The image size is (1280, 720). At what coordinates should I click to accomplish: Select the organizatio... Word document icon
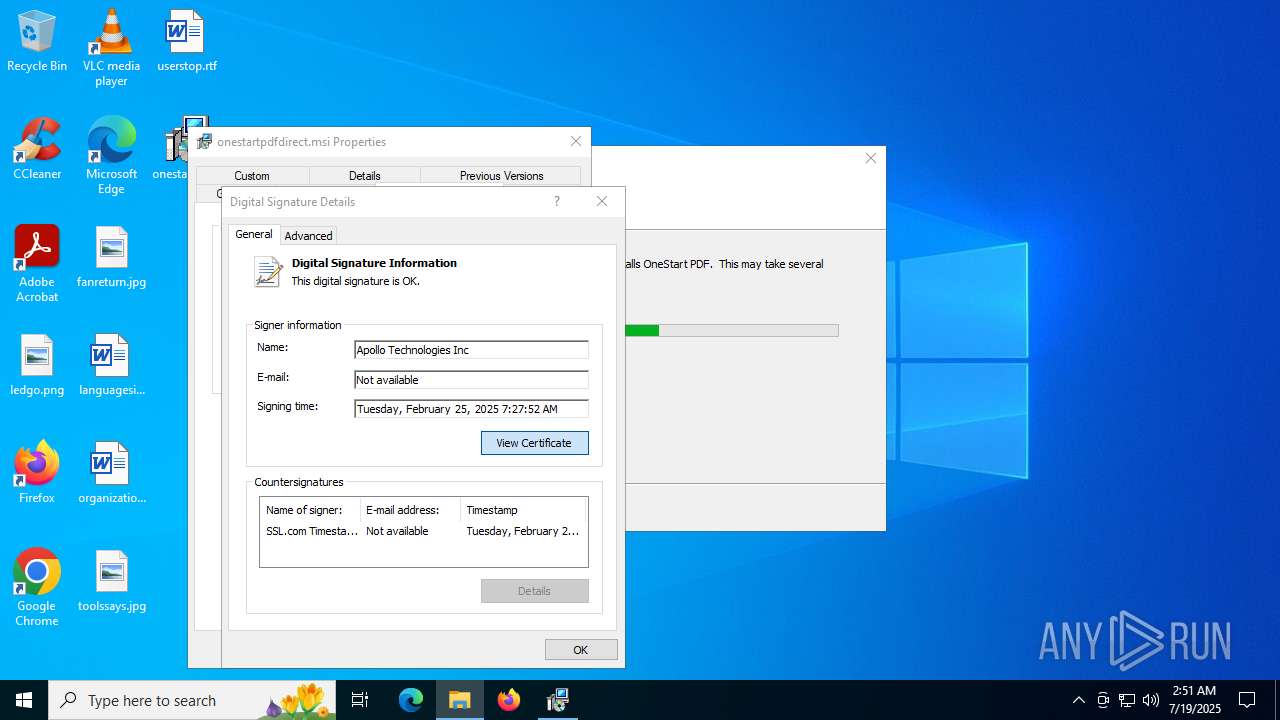(111, 473)
